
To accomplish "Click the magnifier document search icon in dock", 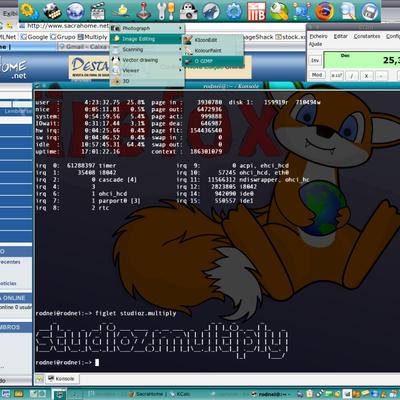I will click(x=347, y=11).
